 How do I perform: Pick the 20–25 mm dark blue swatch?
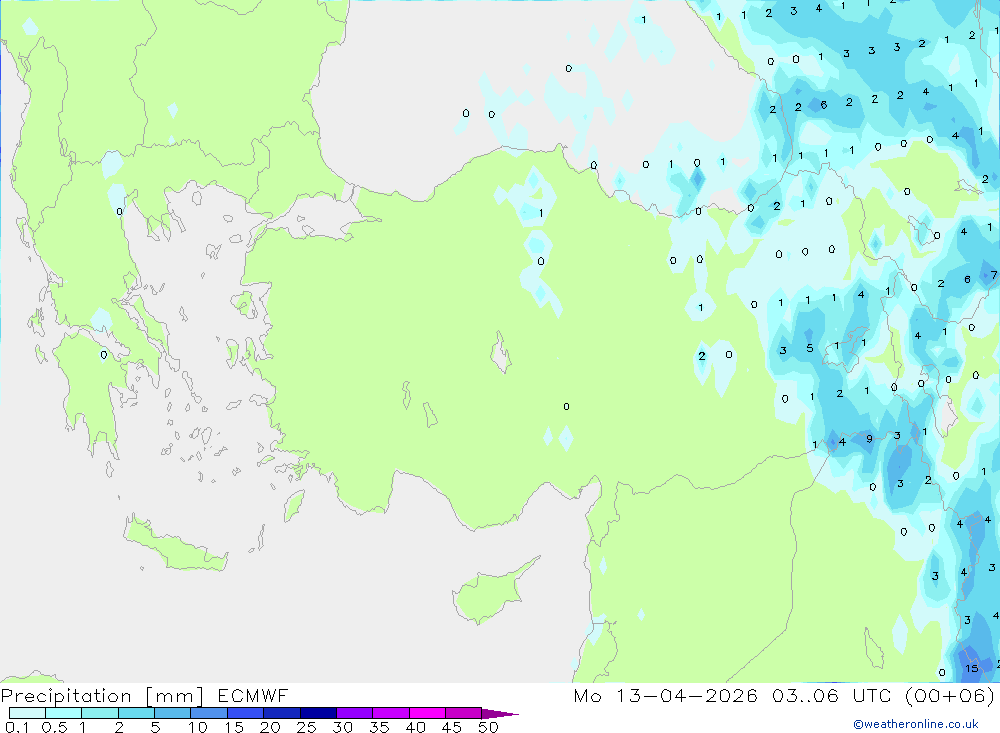[x=281, y=713]
